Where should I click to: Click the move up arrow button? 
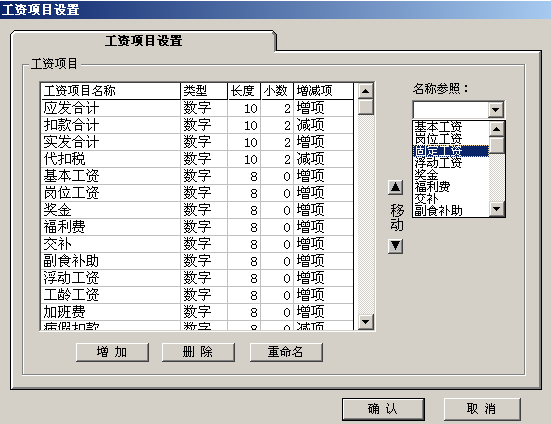[x=395, y=187]
